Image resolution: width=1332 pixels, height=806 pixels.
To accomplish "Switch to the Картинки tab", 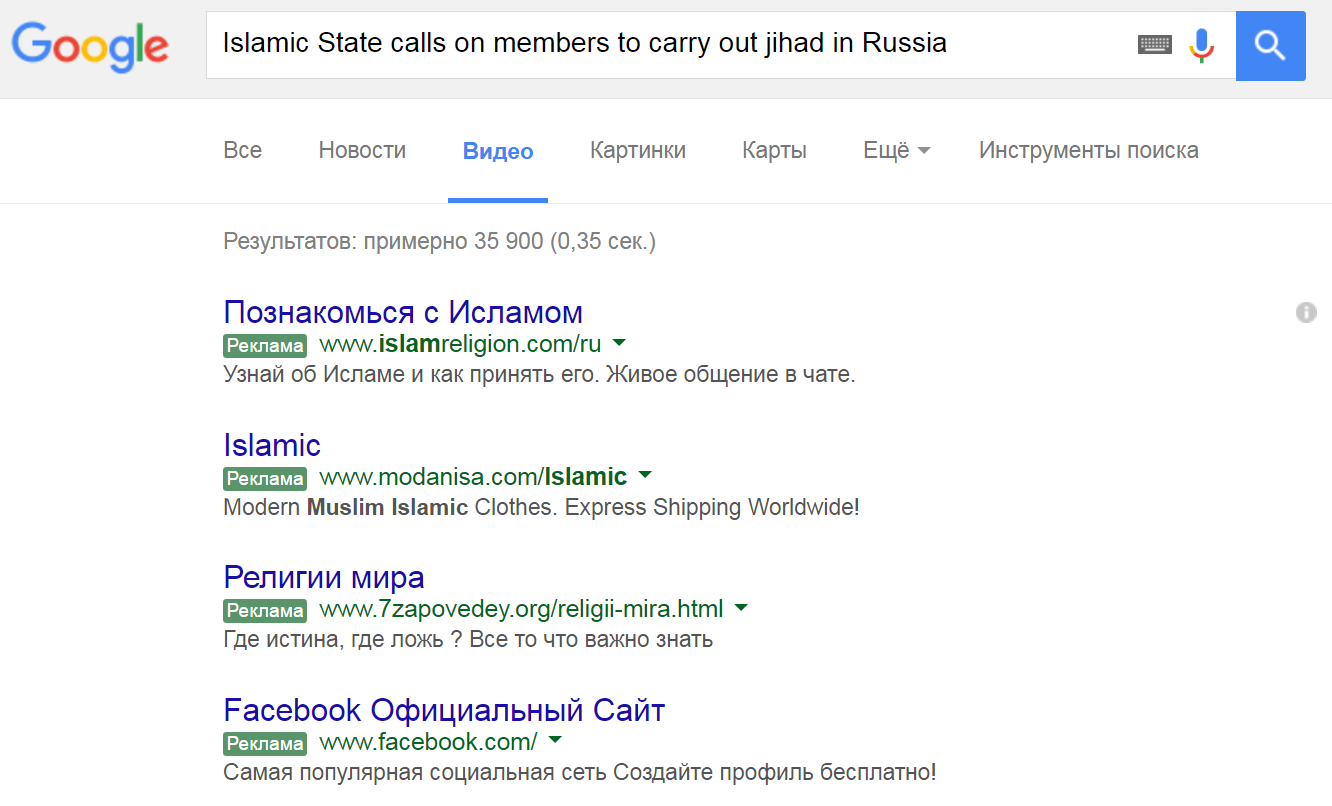I will point(638,151).
